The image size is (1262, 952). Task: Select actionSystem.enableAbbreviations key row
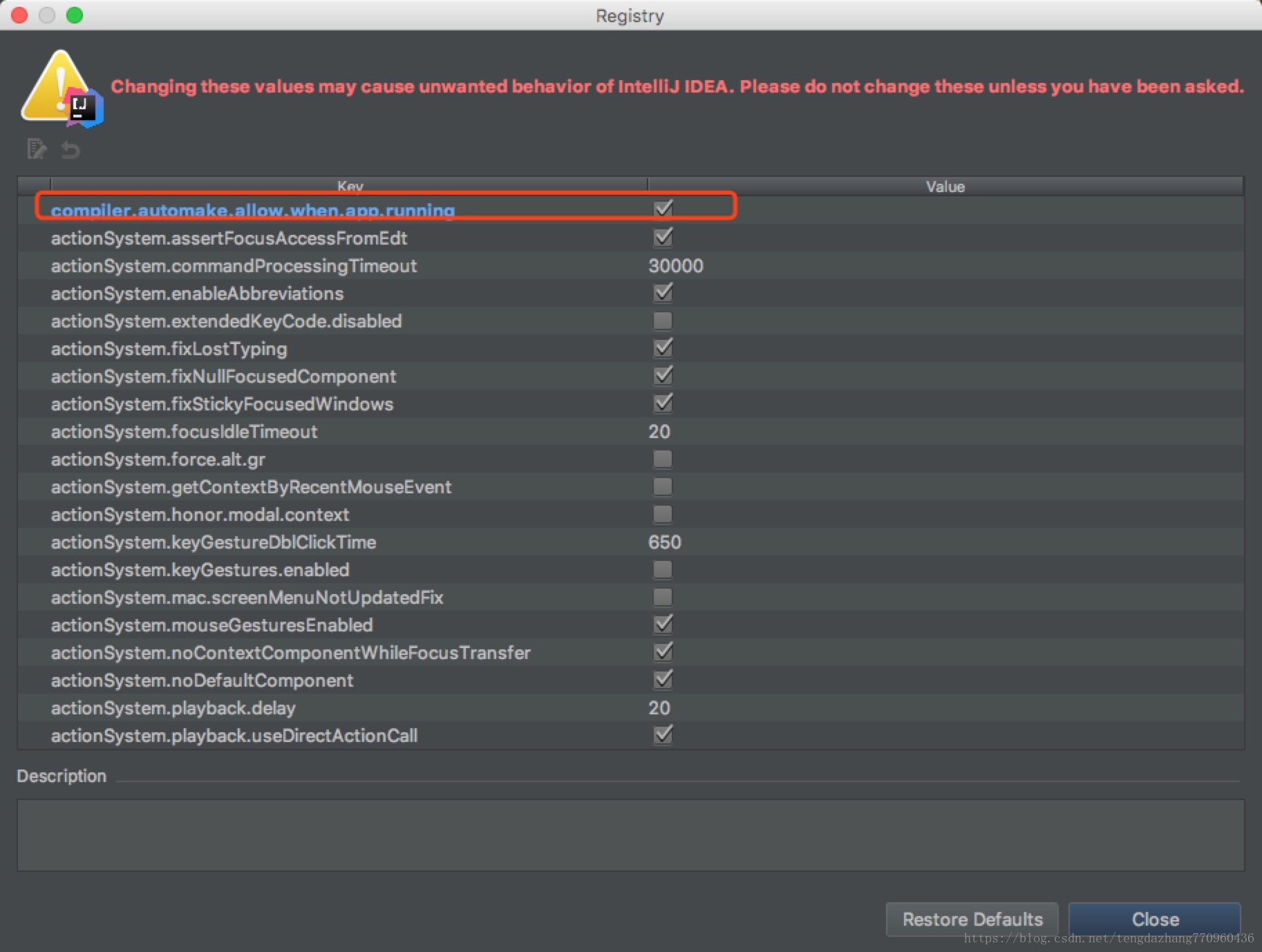click(x=630, y=293)
